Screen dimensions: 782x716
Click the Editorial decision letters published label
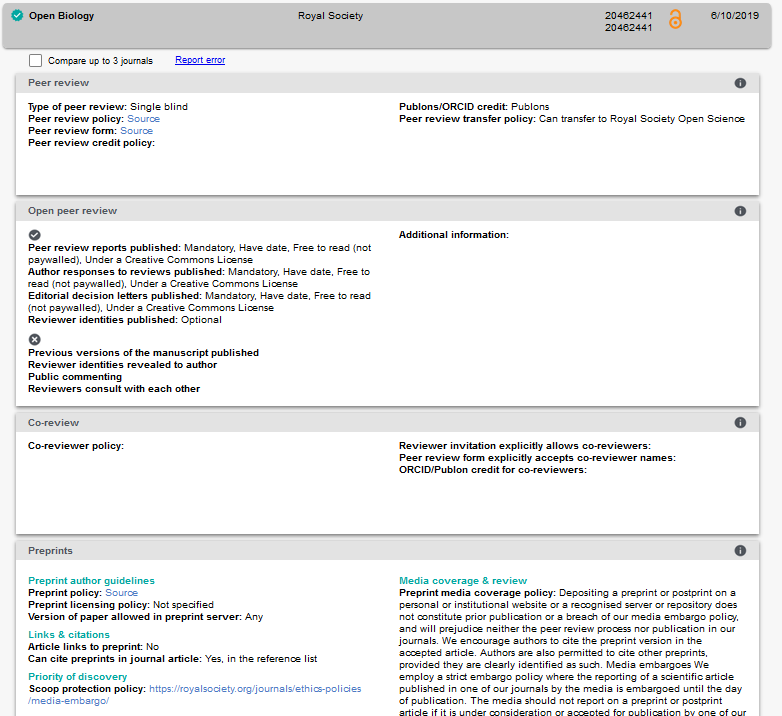pos(115,296)
